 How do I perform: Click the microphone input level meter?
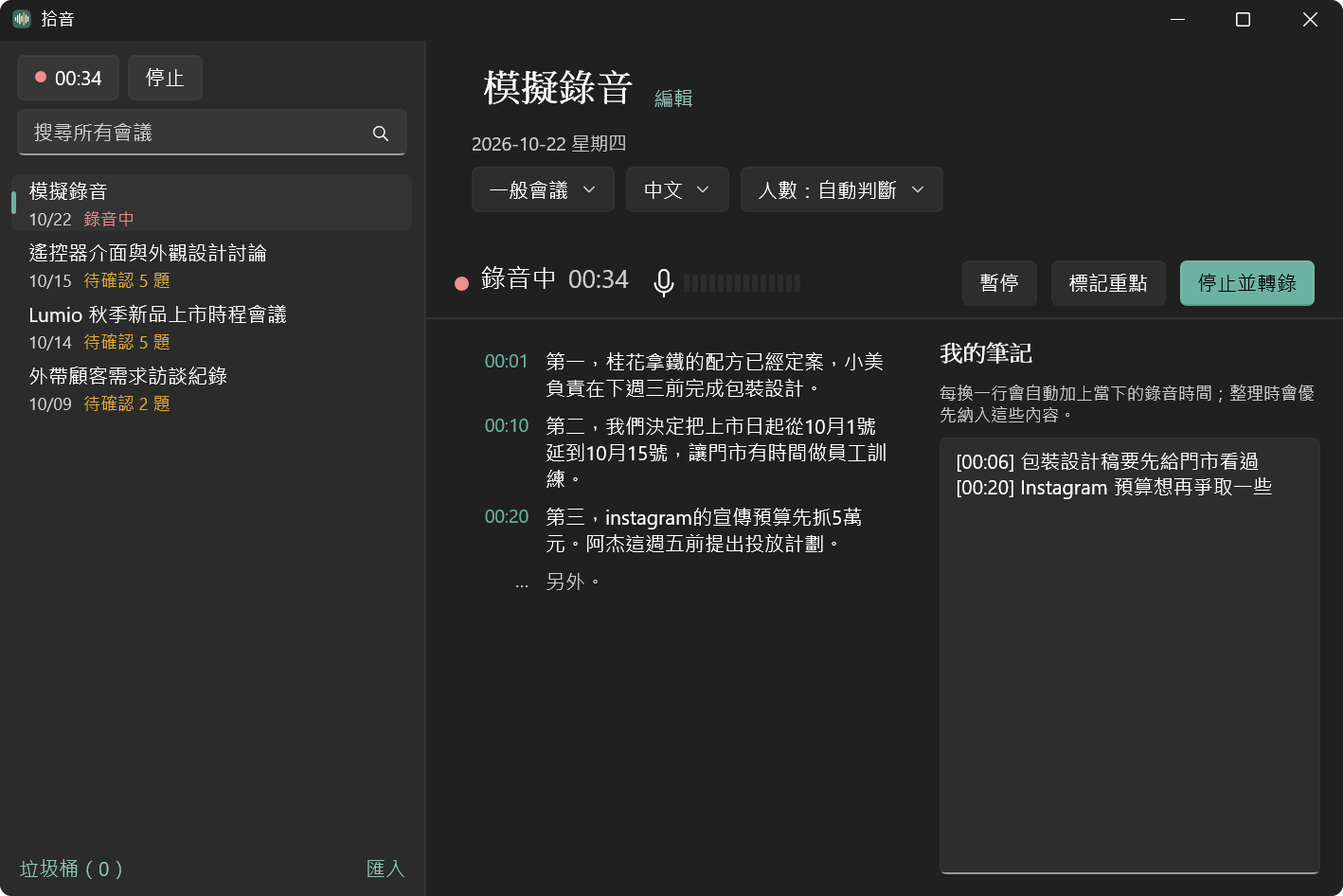tap(743, 282)
